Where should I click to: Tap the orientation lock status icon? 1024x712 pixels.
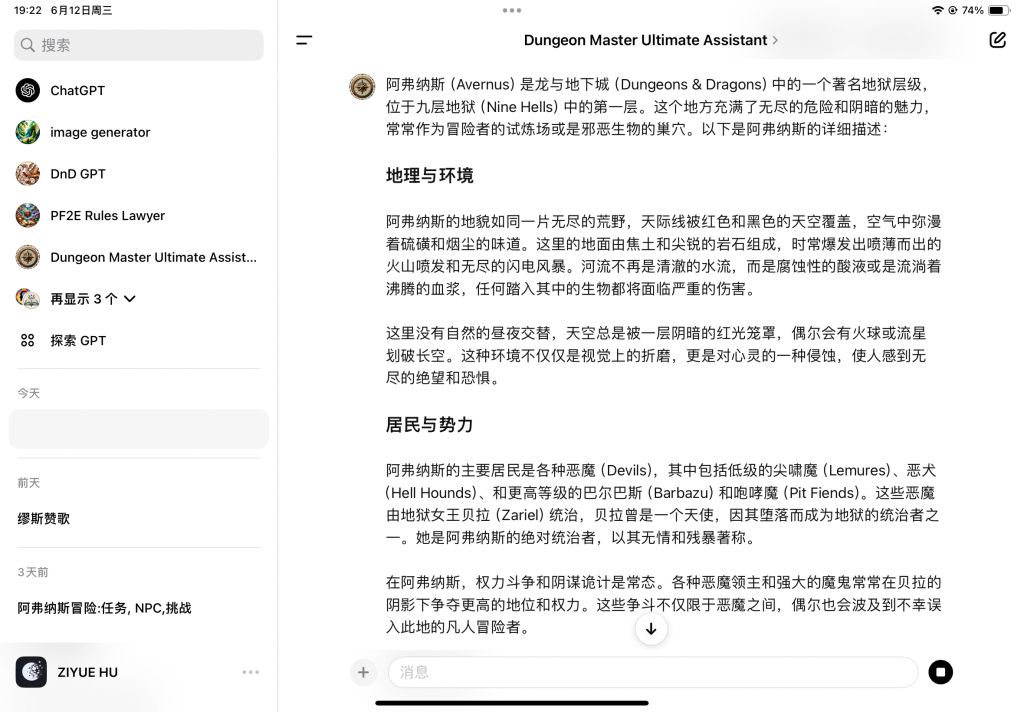(953, 10)
